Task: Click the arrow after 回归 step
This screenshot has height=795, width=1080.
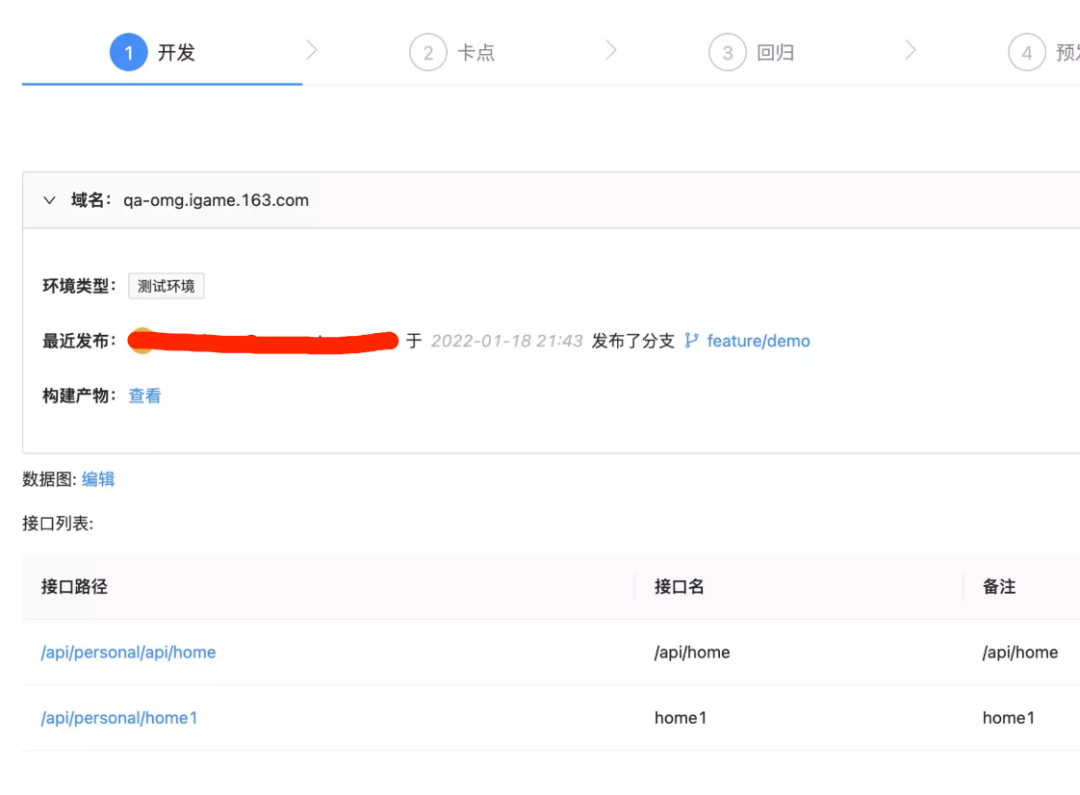Action: pyautogui.click(x=911, y=50)
